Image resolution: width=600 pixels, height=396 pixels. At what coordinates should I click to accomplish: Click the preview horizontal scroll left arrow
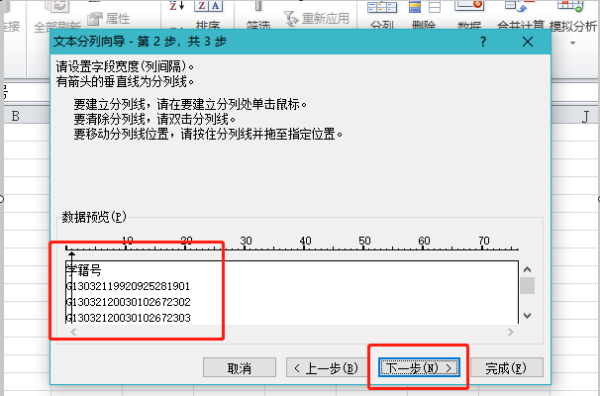tap(73, 332)
